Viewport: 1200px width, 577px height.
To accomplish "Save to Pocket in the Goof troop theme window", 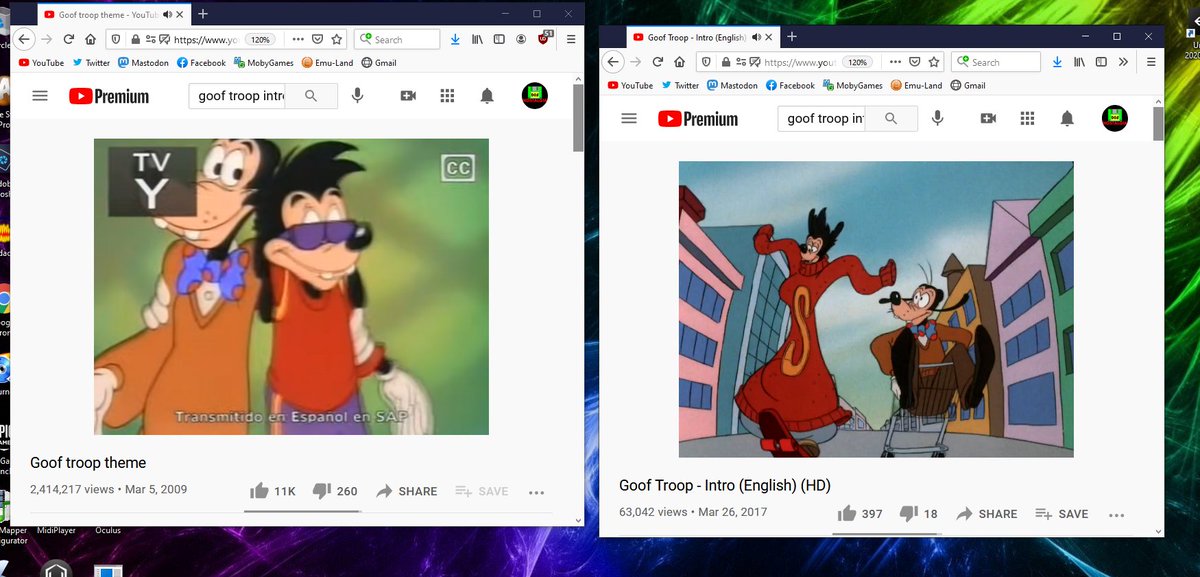I will click(x=317, y=39).
